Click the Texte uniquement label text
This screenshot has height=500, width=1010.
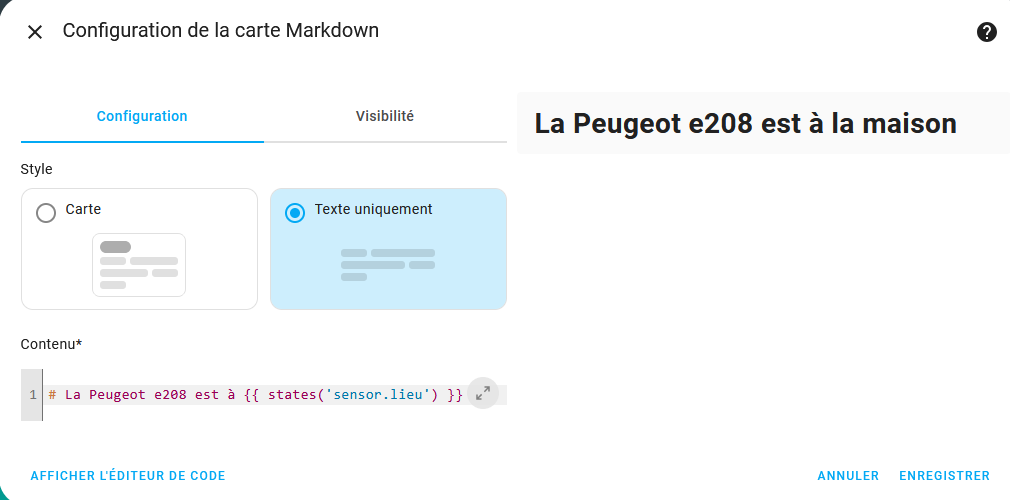[374, 209]
